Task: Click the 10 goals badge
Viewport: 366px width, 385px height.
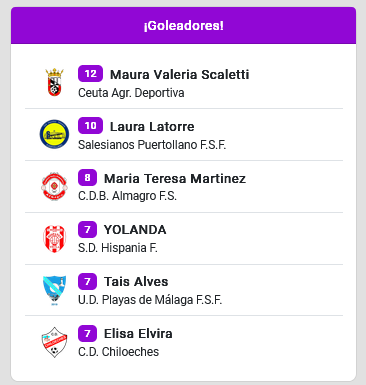Action: 90,126
